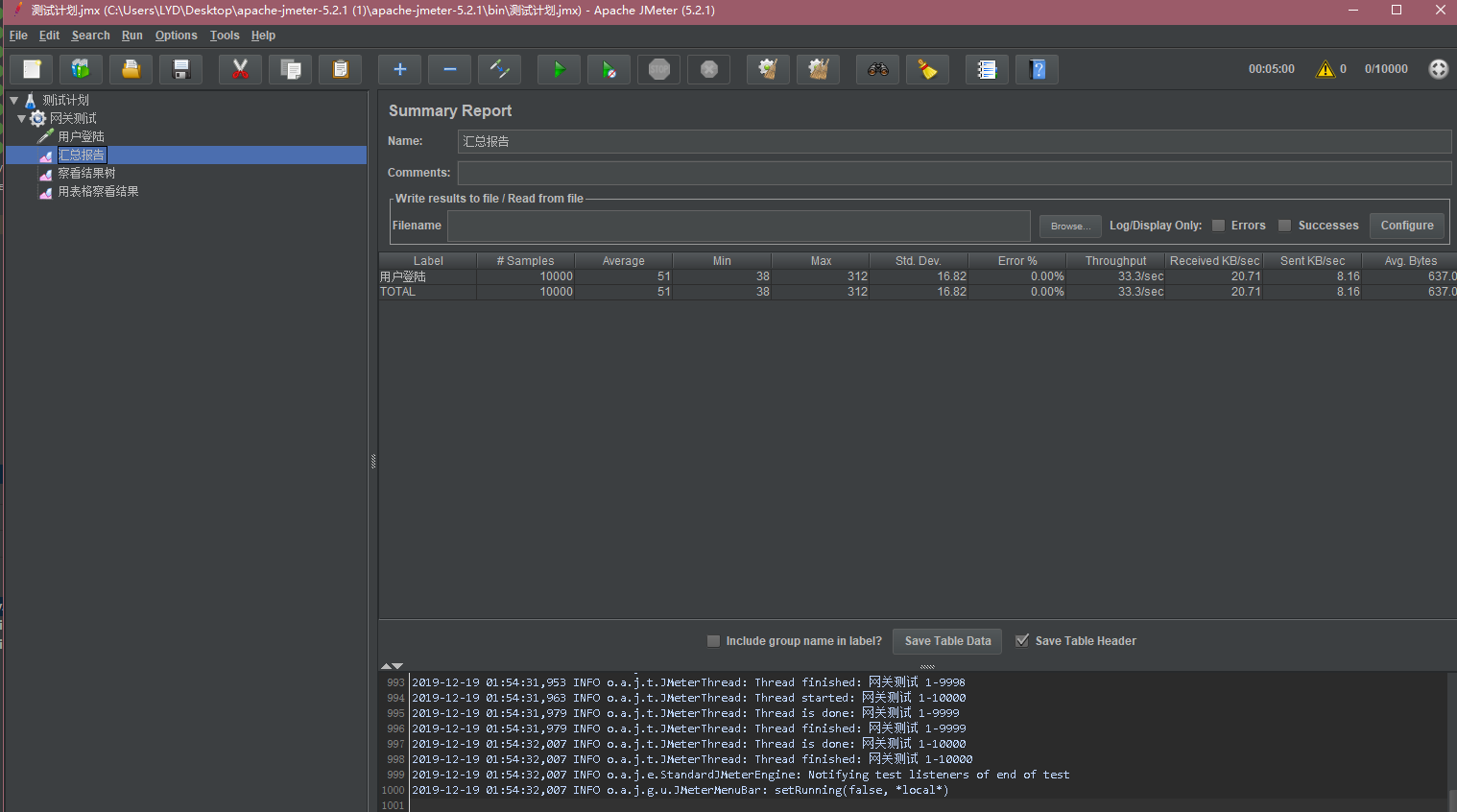
Task: Click into the Filename input field
Action: [738, 226]
